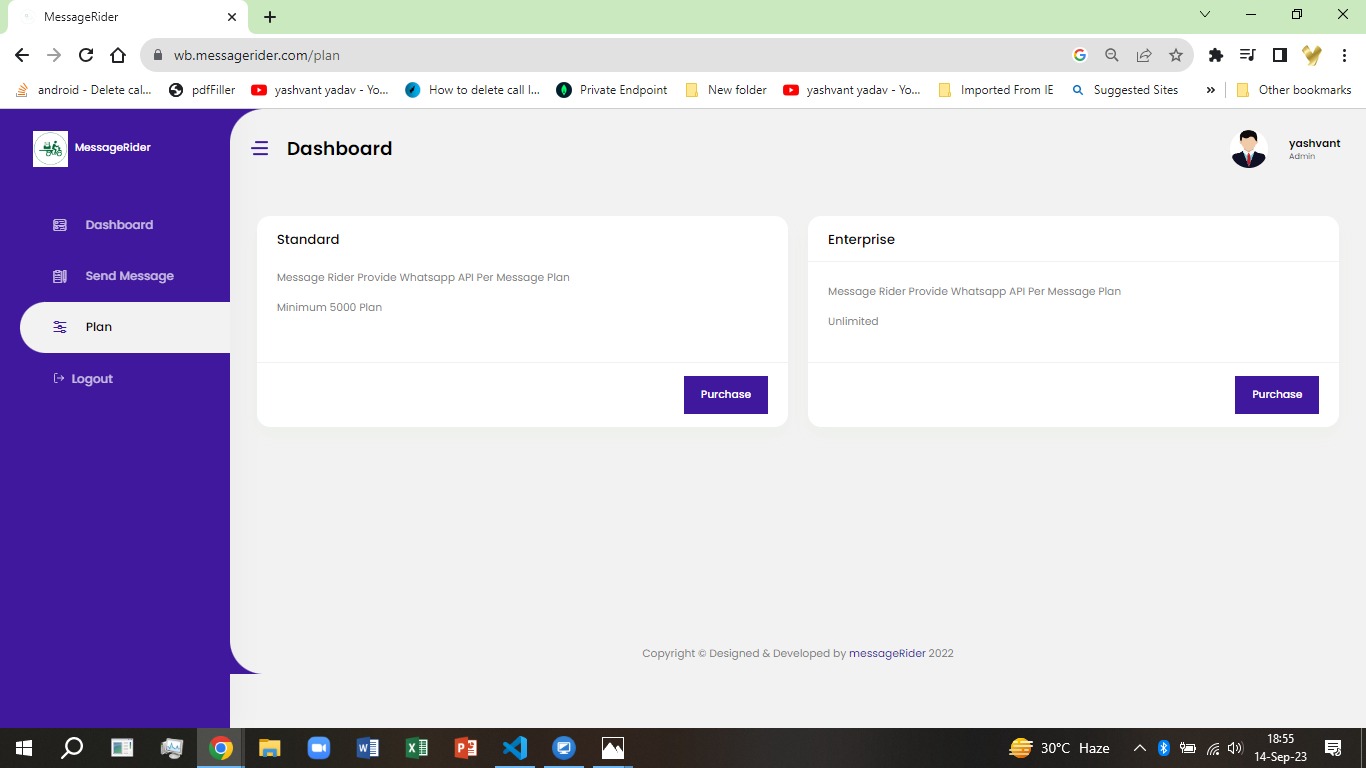Open the pdfFiller bookmark
The image size is (1366, 768).
point(202,90)
